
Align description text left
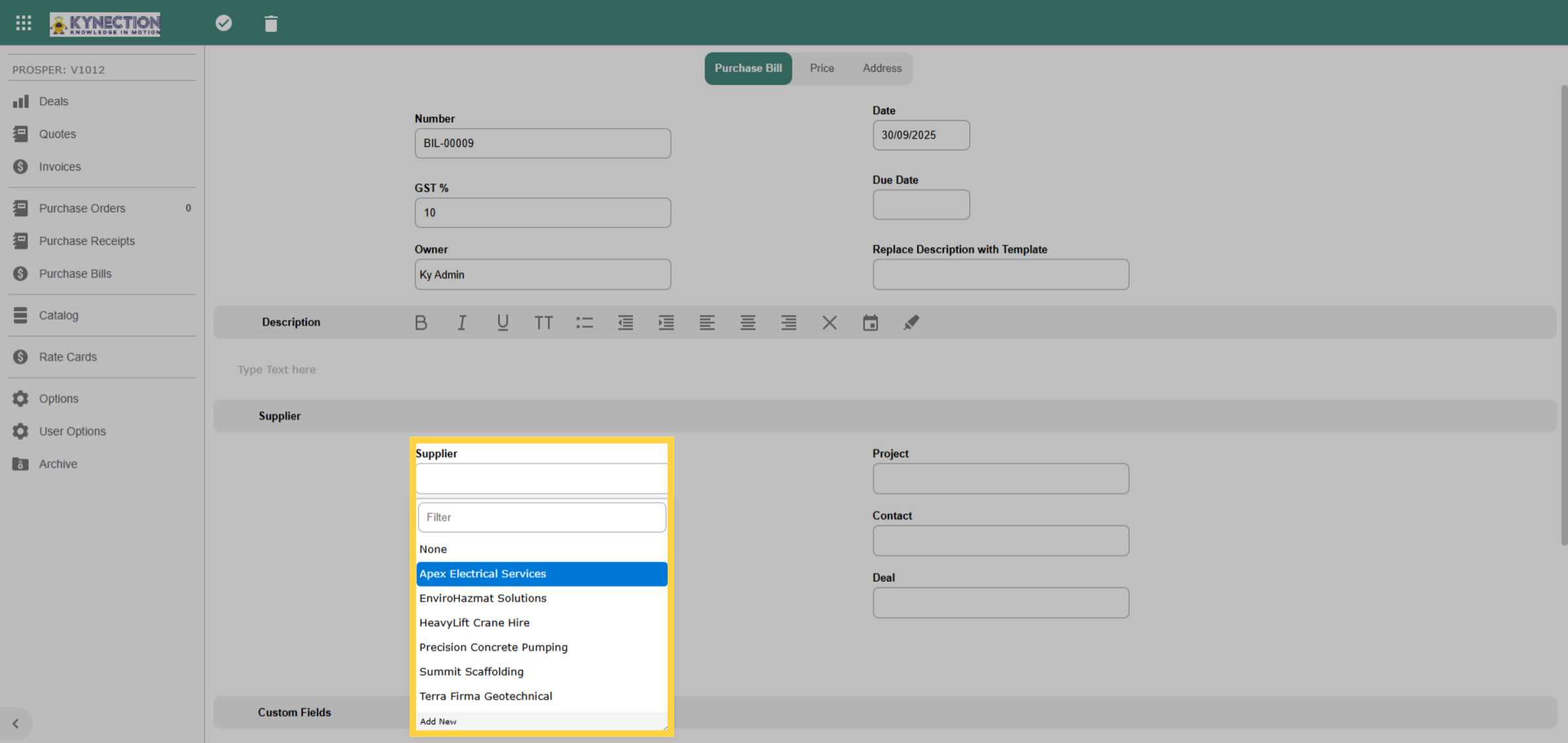click(x=707, y=323)
